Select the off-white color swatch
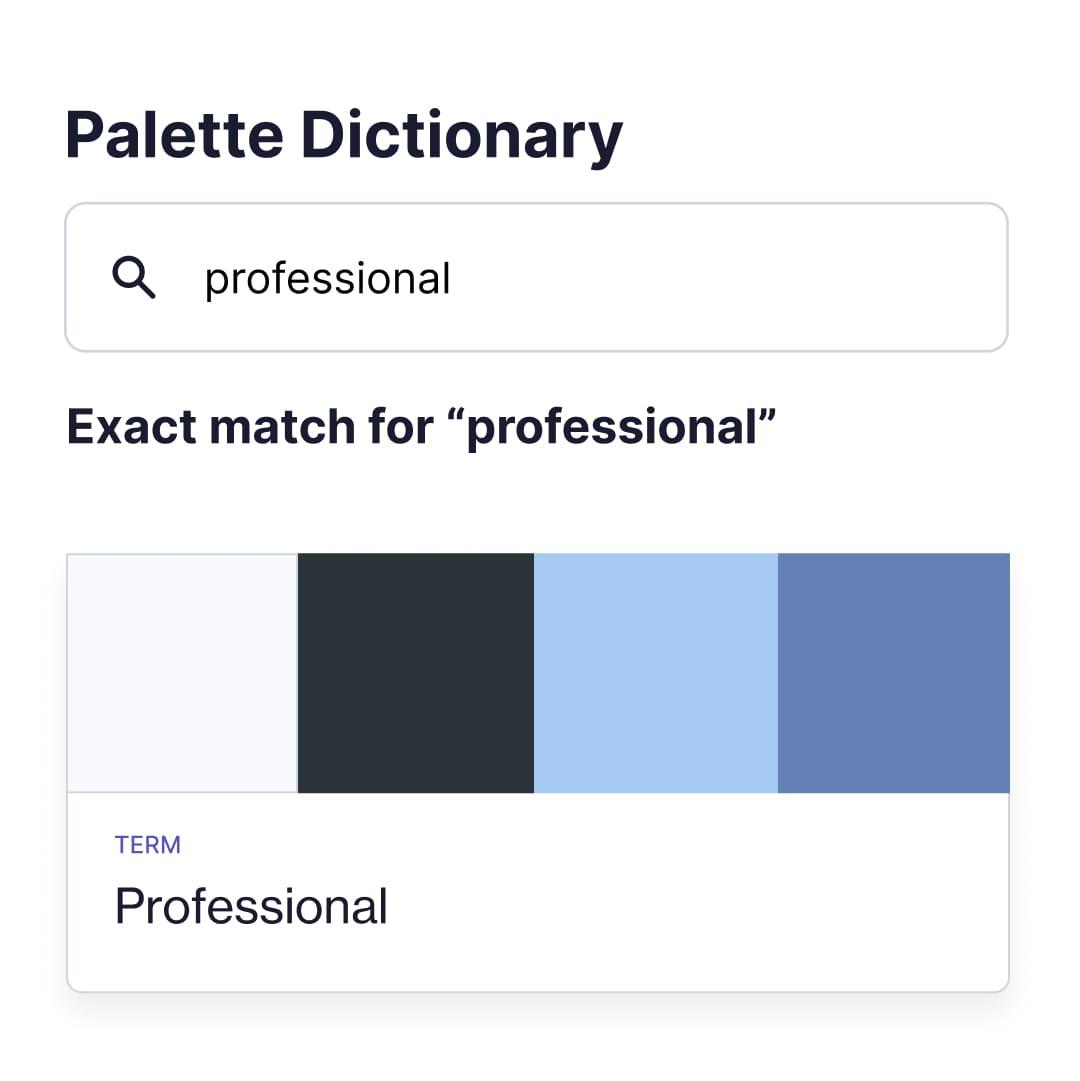The height and width of the screenshot is (1081, 1080). point(182,672)
